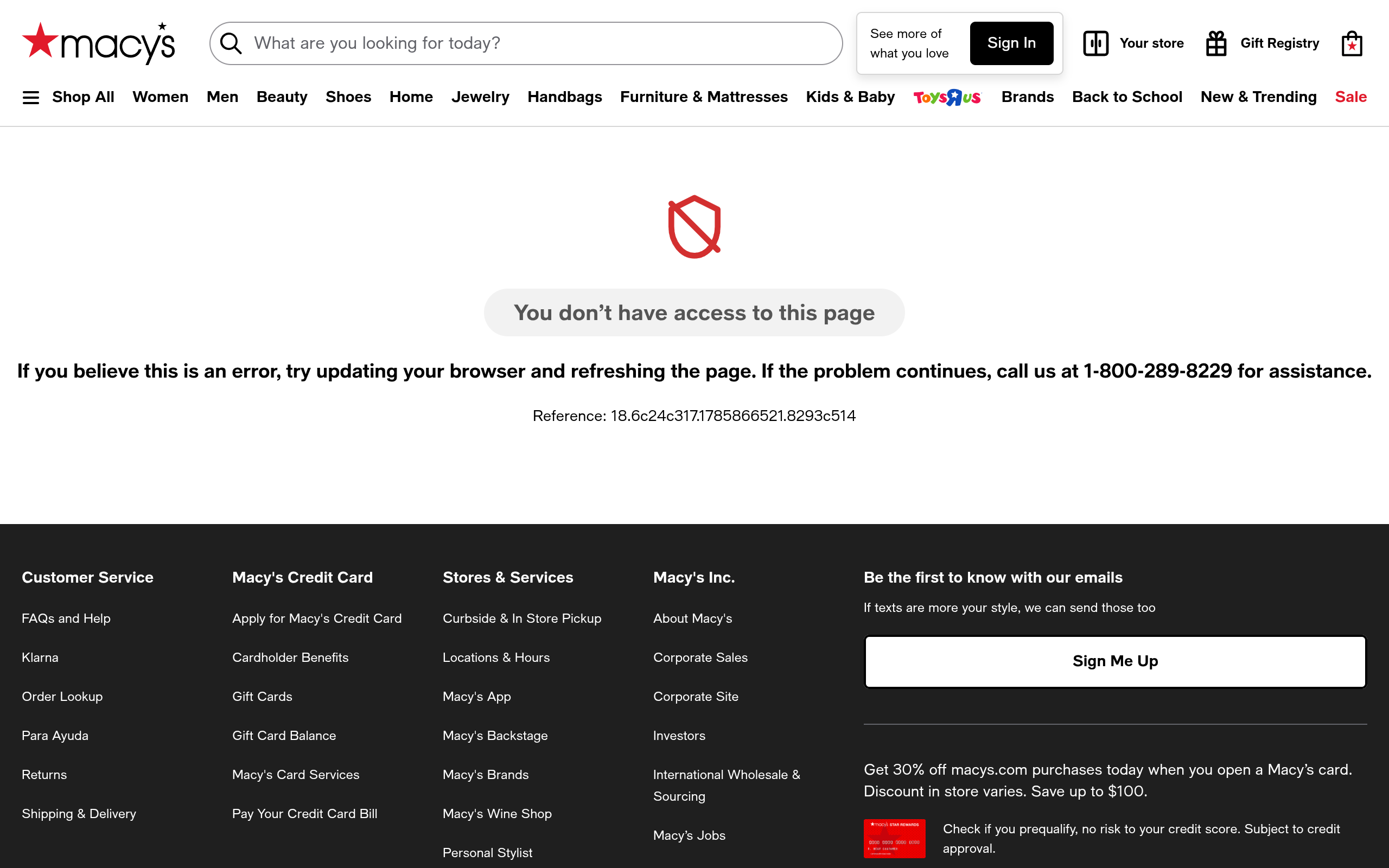Open the Men menu

[222, 97]
